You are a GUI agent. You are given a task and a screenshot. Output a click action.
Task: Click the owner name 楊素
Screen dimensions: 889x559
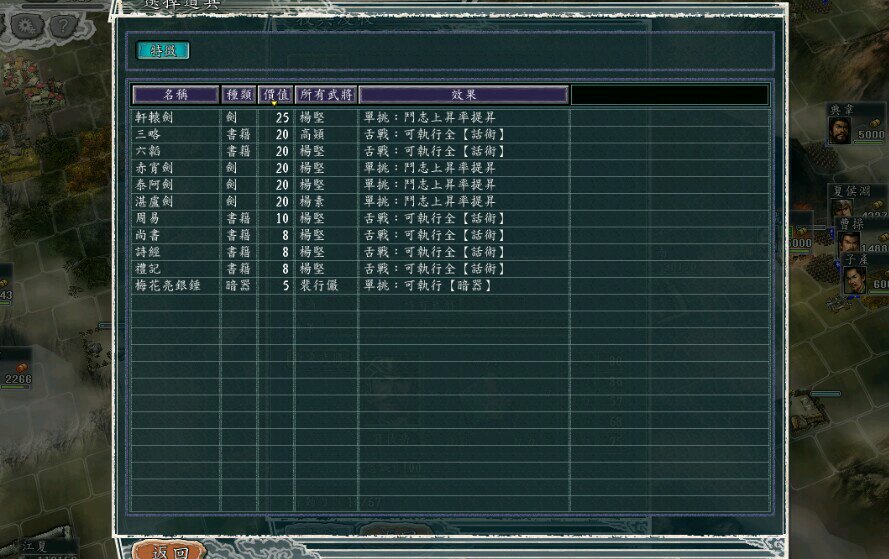click(312, 201)
